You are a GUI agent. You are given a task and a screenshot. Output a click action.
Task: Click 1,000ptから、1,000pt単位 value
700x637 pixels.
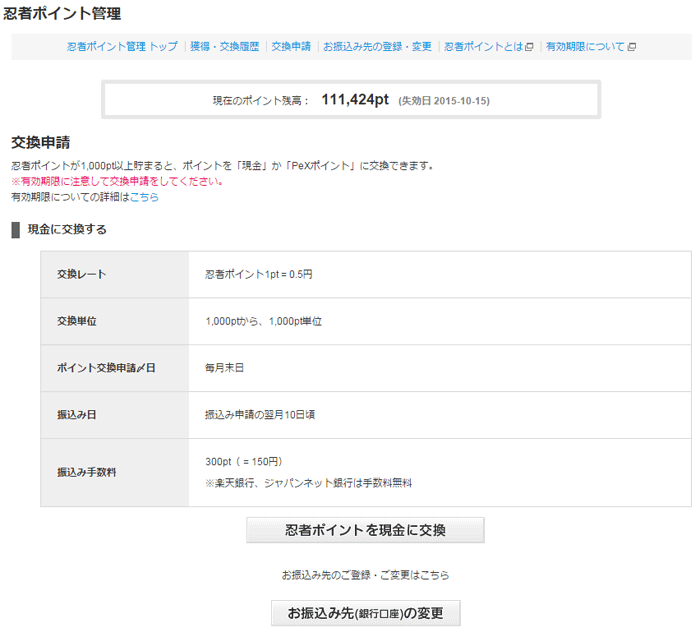coord(263,321)
